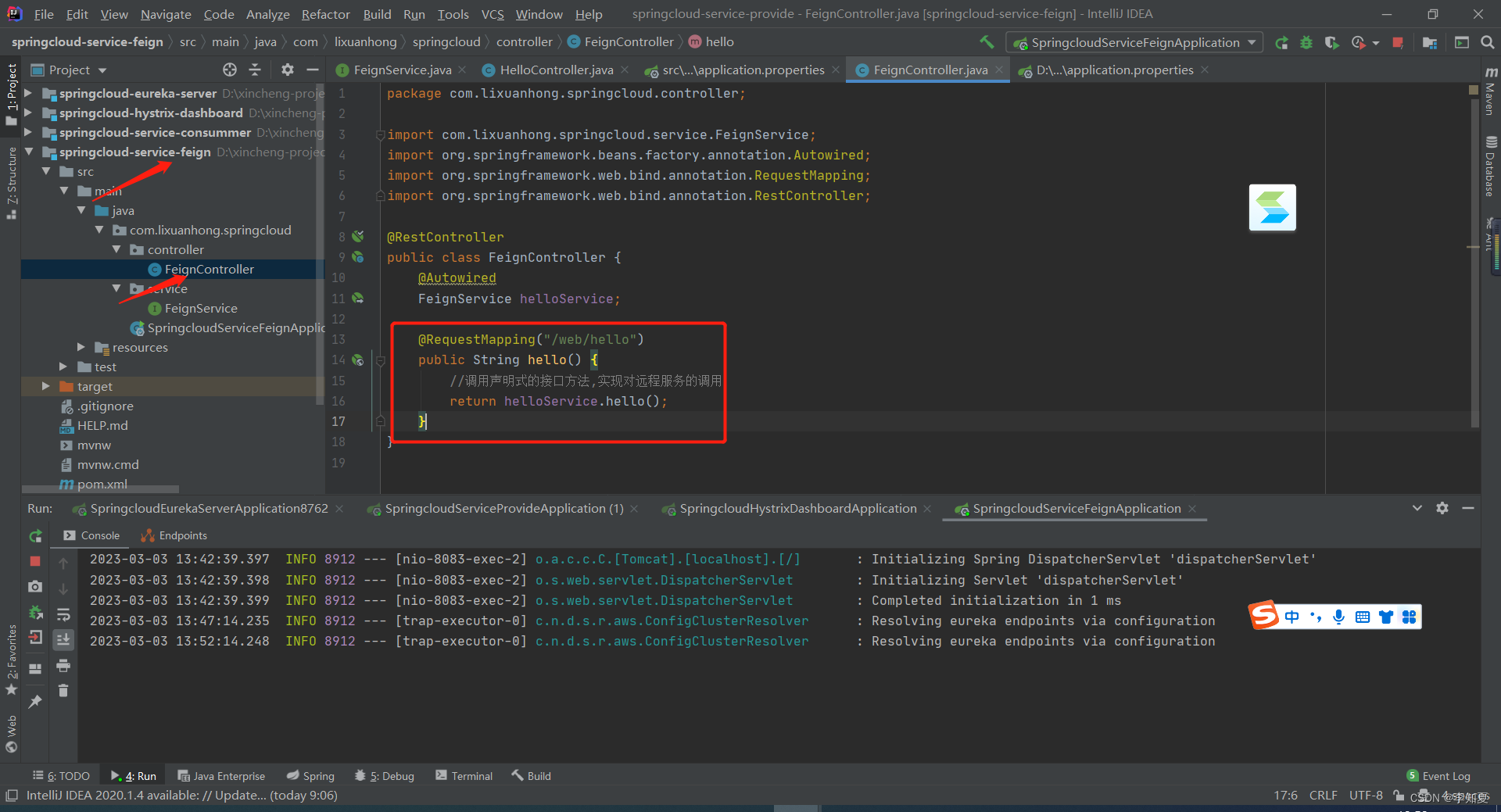Open the VCS menu
Viewport: 1501px width, 812px height.
[492, 14]
